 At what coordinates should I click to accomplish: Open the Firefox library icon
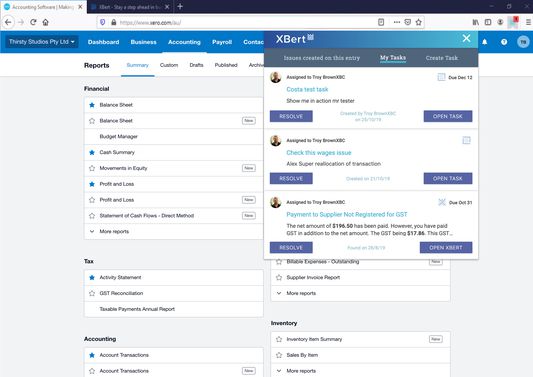pos(476,22)
